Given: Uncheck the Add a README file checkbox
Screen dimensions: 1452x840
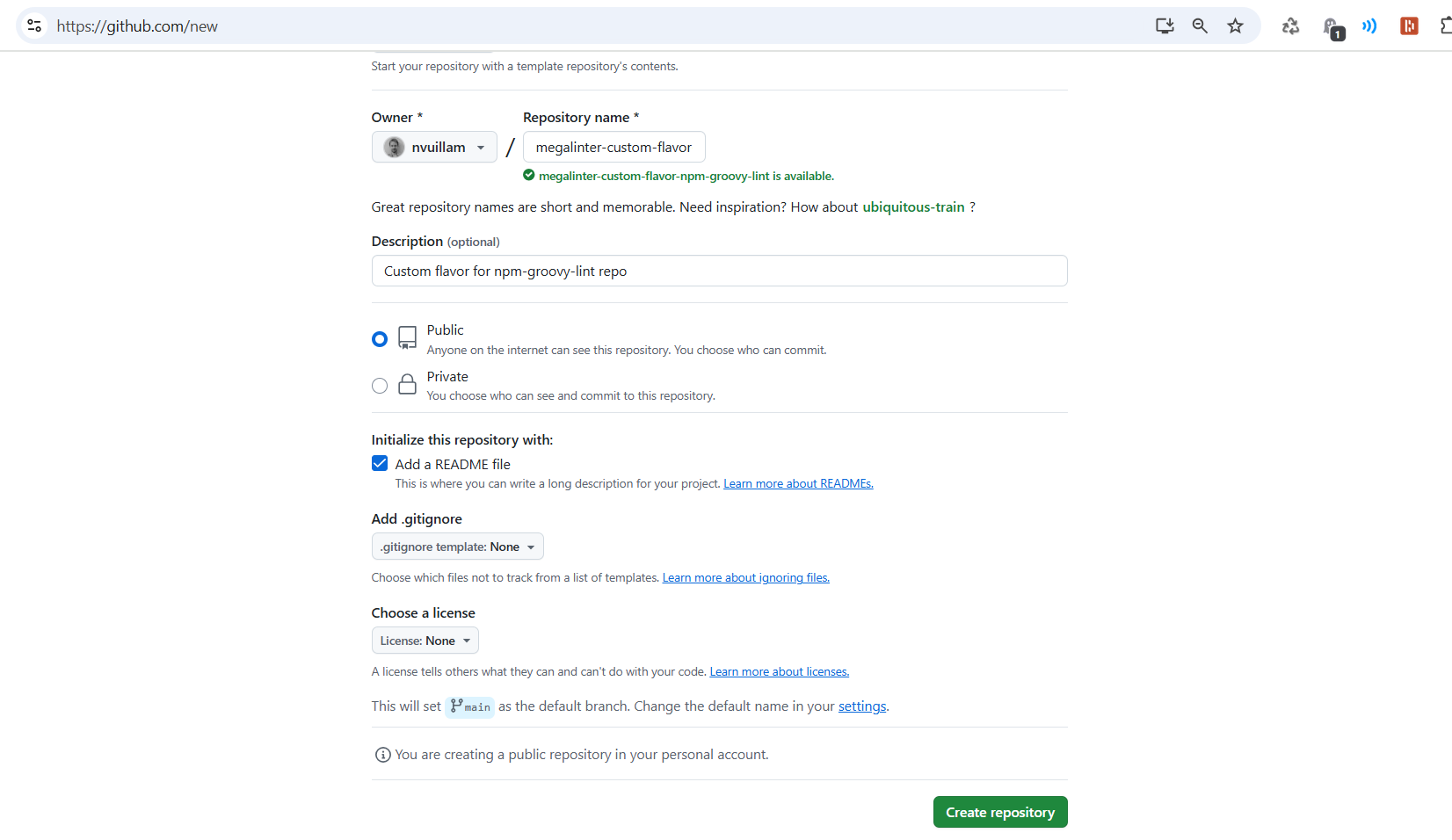Looking at the screenshot, I should [x=380, y=464].
